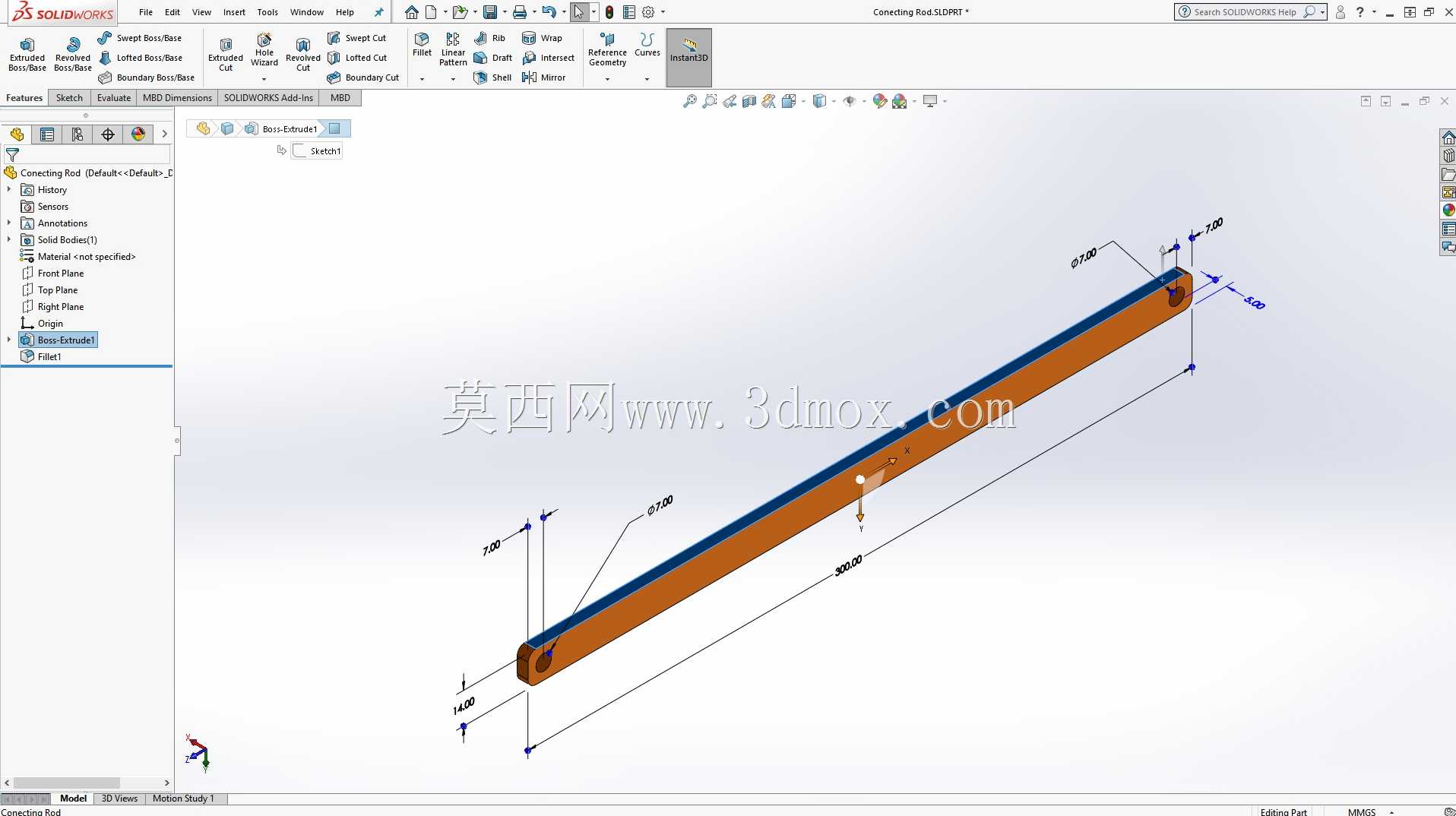1456x816 pixels.
Task: Click Zoom to Area icon
Action: [710, 101]
